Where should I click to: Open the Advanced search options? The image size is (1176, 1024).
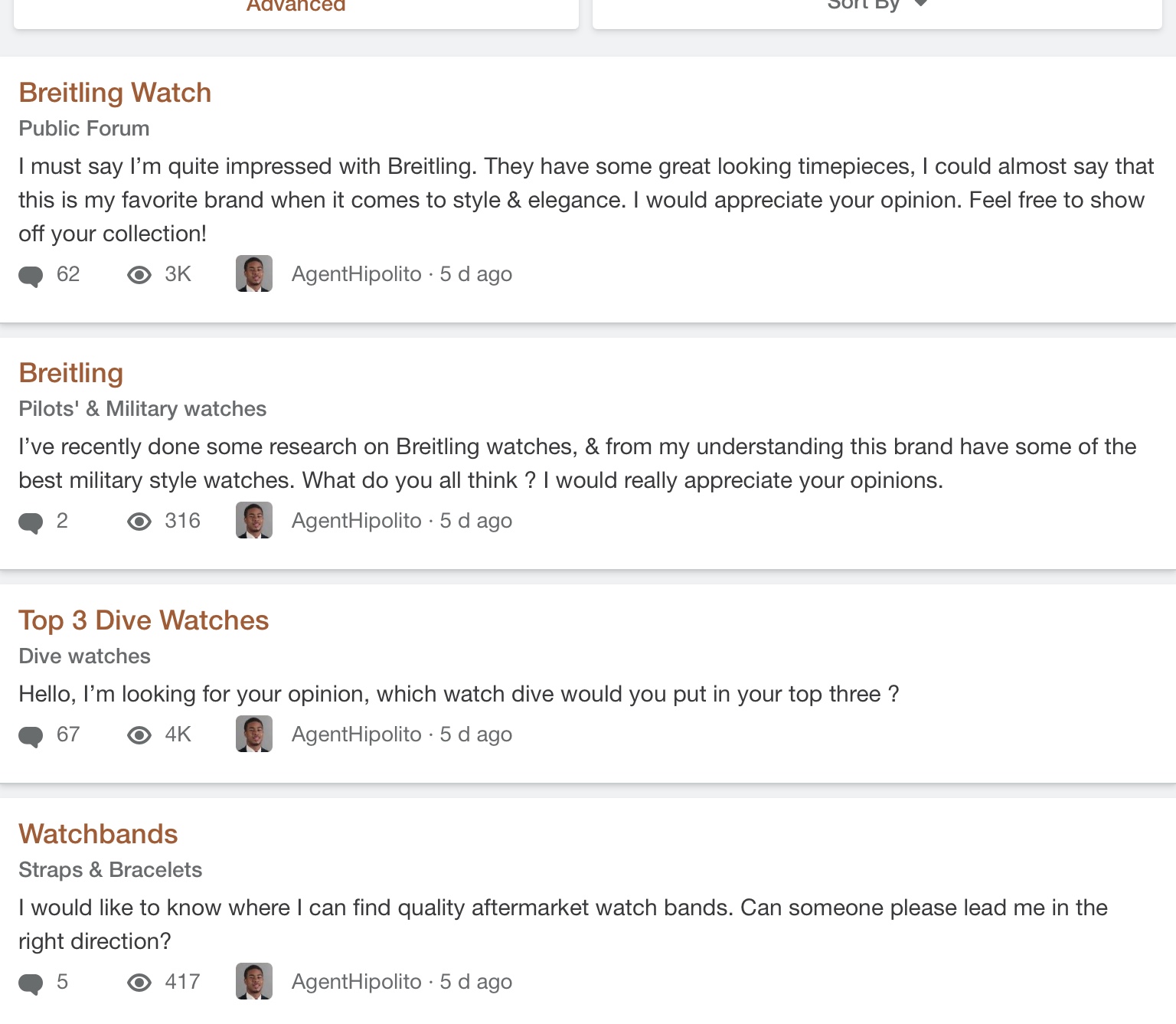click(x=296, y=8)
